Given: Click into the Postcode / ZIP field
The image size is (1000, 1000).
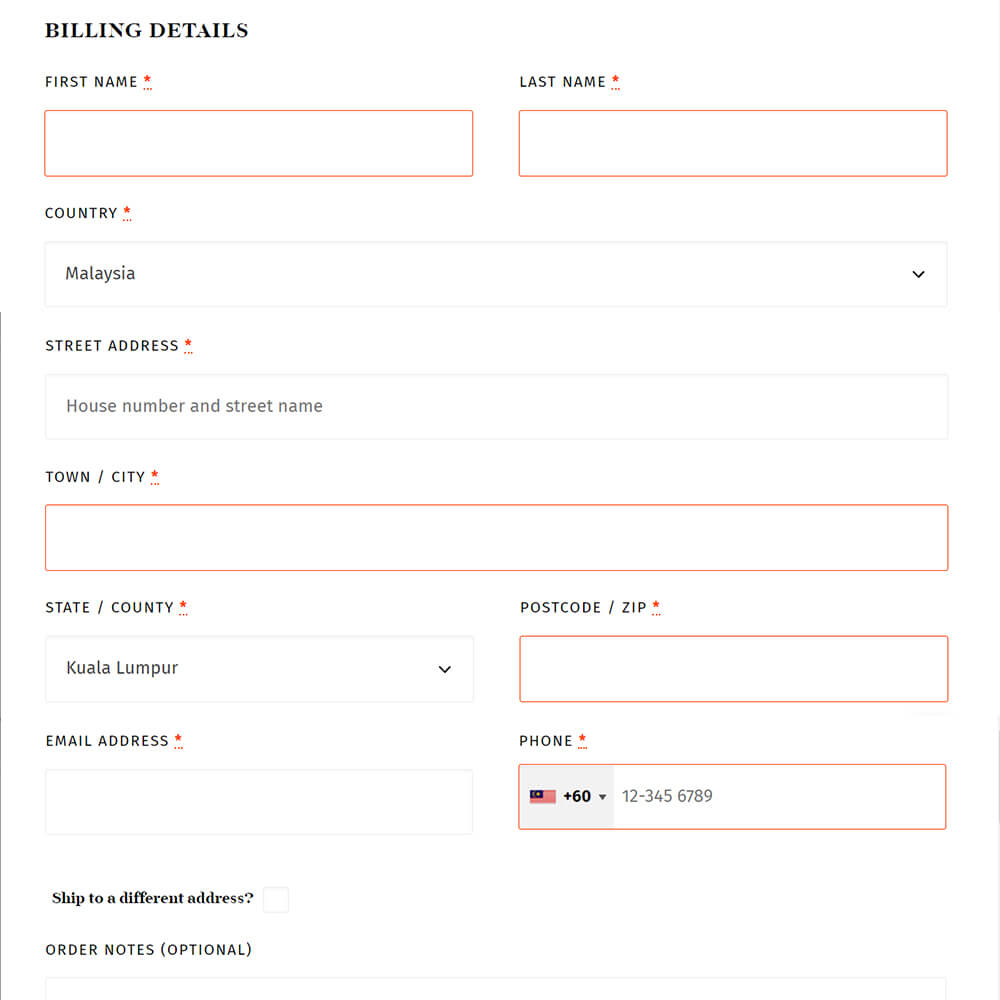Looking at the screenshot, I should point(733,668).
